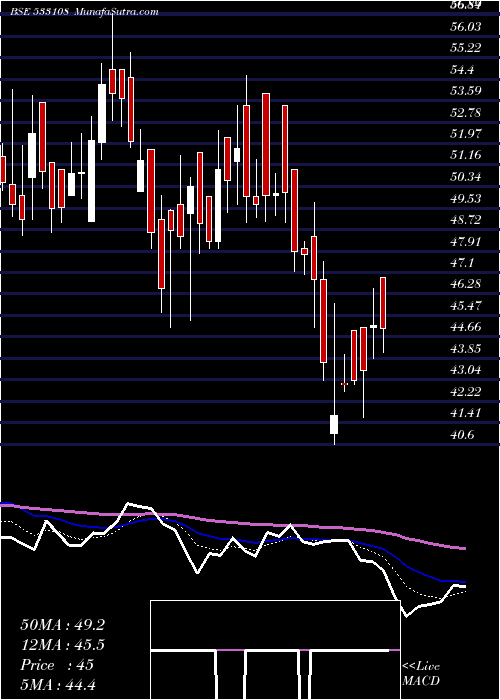Select the 42.22 price axis label

point(465,392)
